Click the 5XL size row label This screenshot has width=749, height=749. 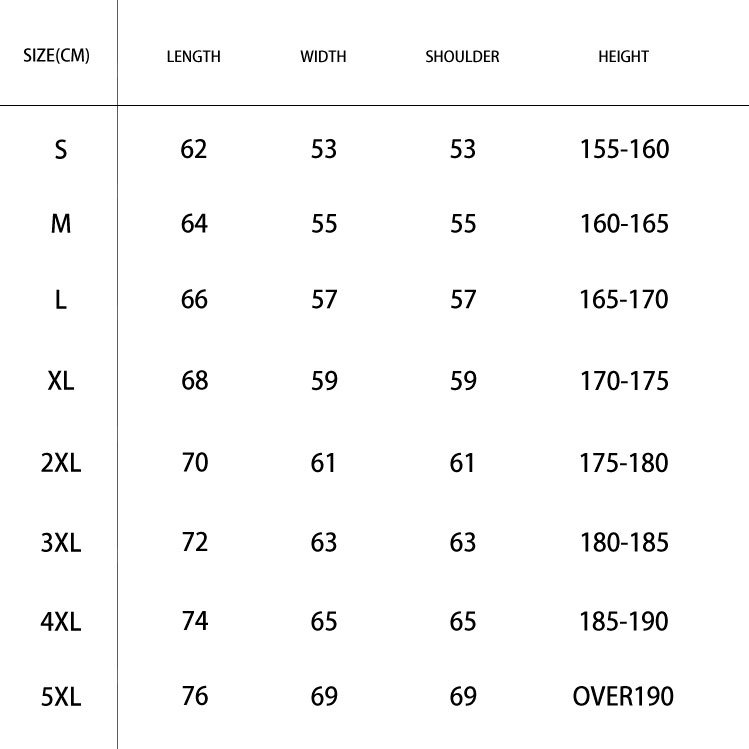click(x=61, y=697)
